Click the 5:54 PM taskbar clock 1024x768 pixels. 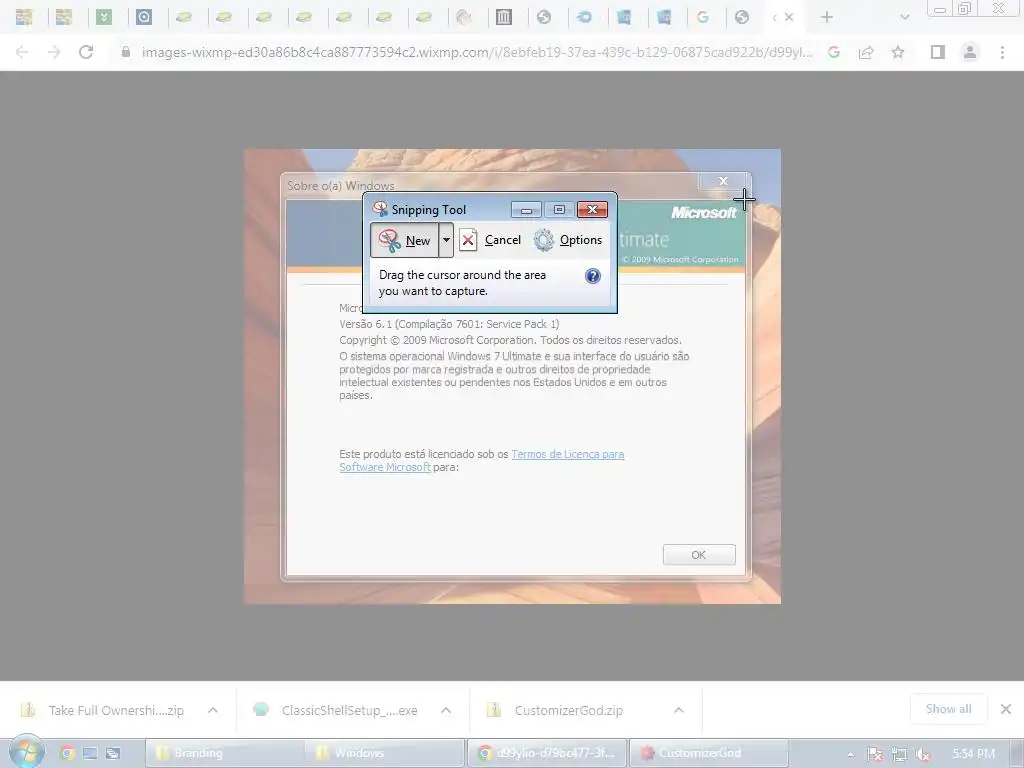point(973,754)
